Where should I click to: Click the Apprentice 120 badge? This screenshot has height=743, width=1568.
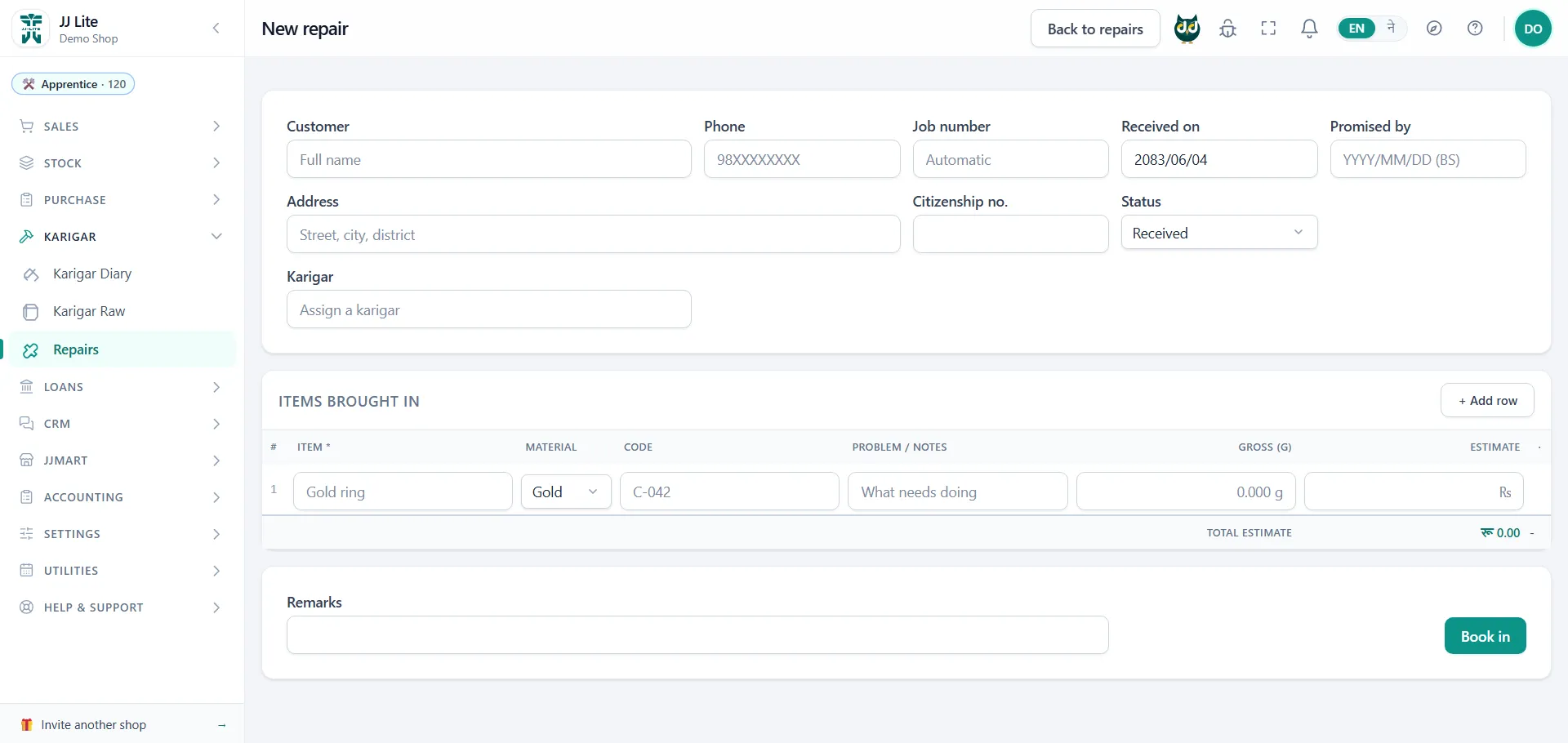click(73, 84)
